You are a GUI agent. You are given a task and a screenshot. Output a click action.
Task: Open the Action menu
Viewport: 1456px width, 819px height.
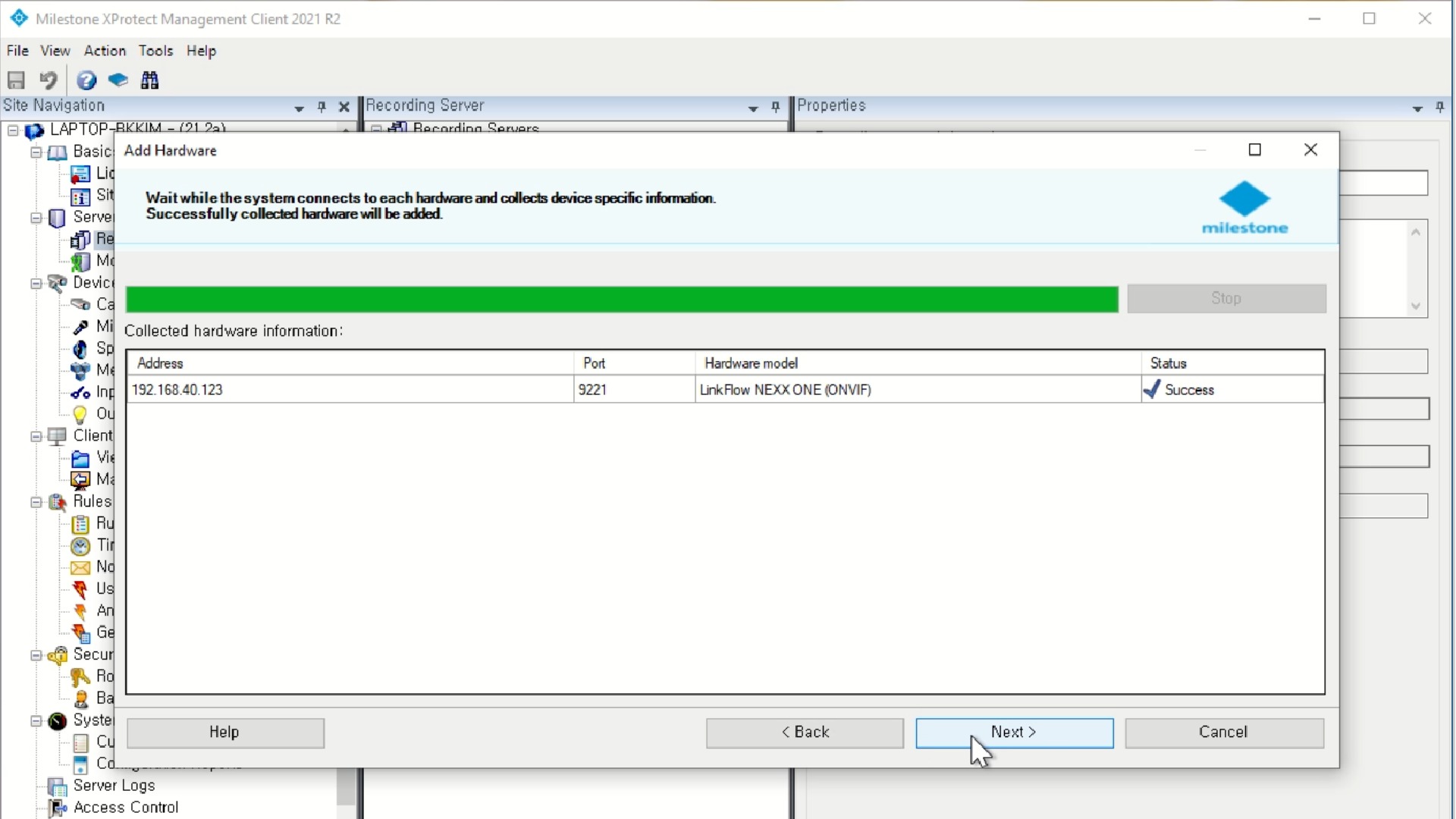[x=105, y=51]
